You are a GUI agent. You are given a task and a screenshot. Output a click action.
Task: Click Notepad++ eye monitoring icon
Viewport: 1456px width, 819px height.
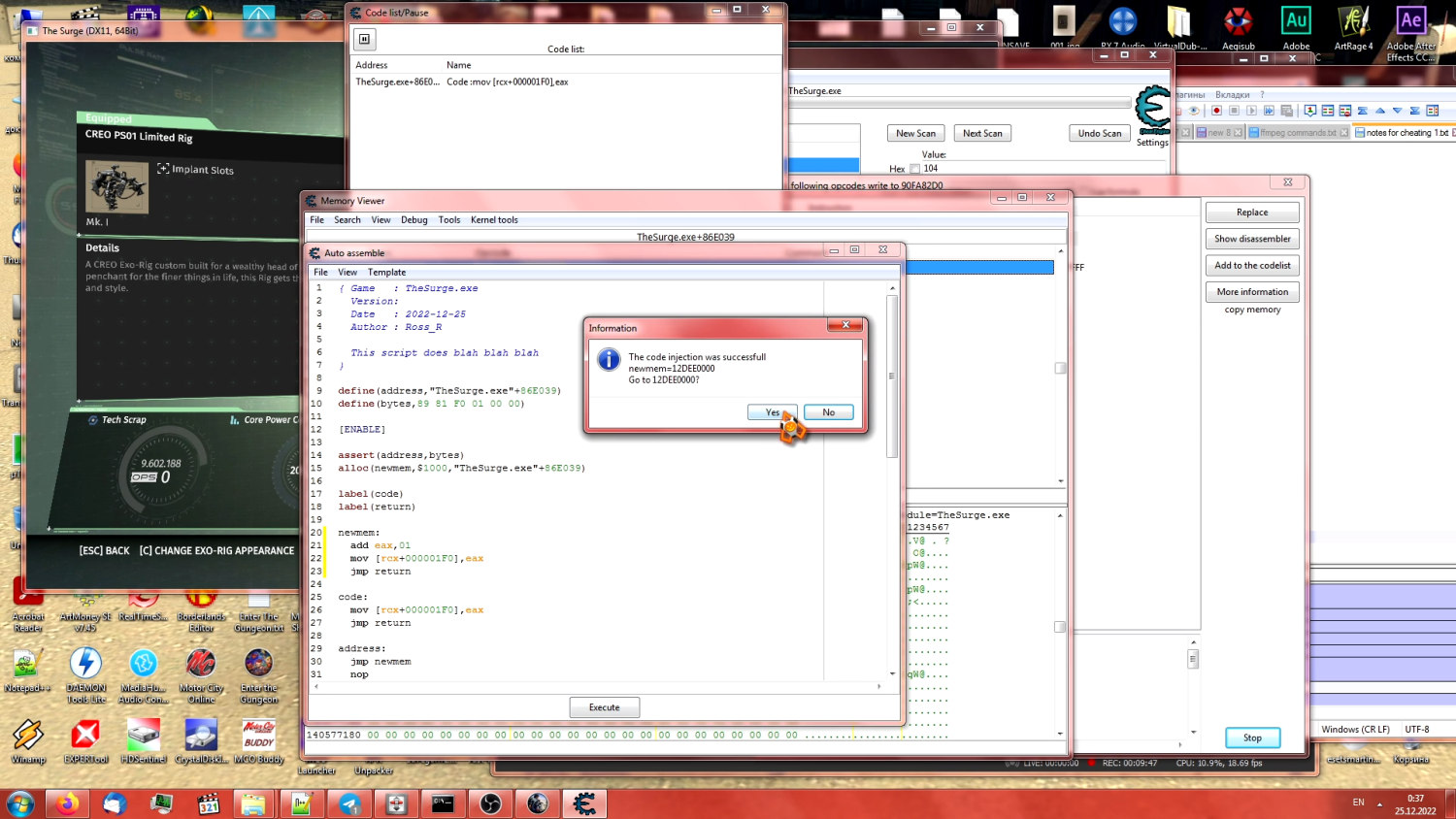click(x=1194, y=111)
